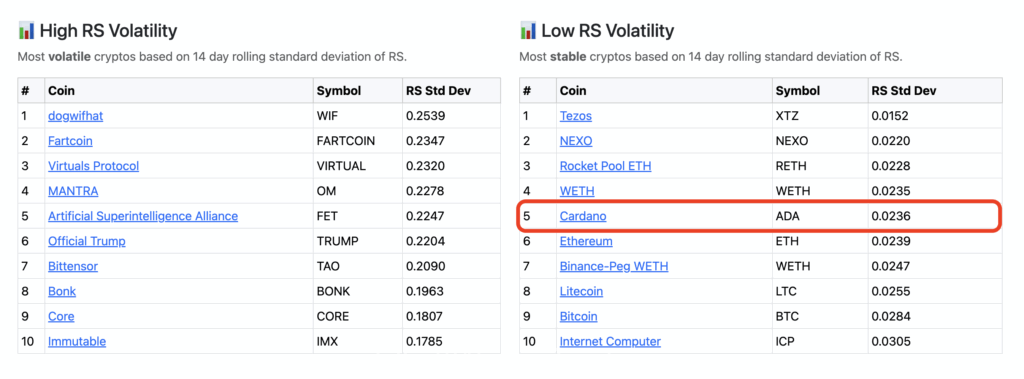Open the Bonk coin link

tap(62, 291)
